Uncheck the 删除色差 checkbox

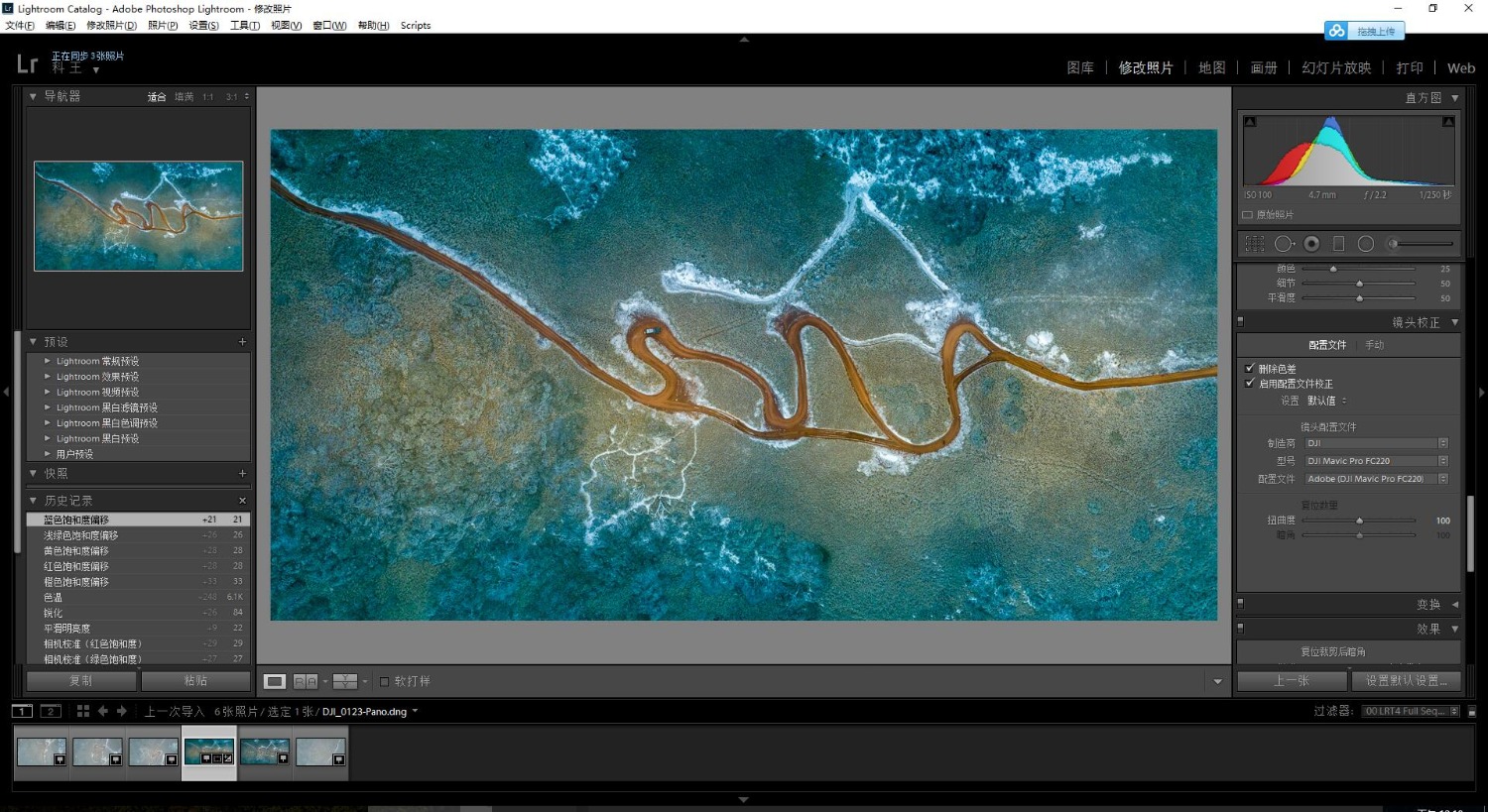click(x=1250, y=369)
